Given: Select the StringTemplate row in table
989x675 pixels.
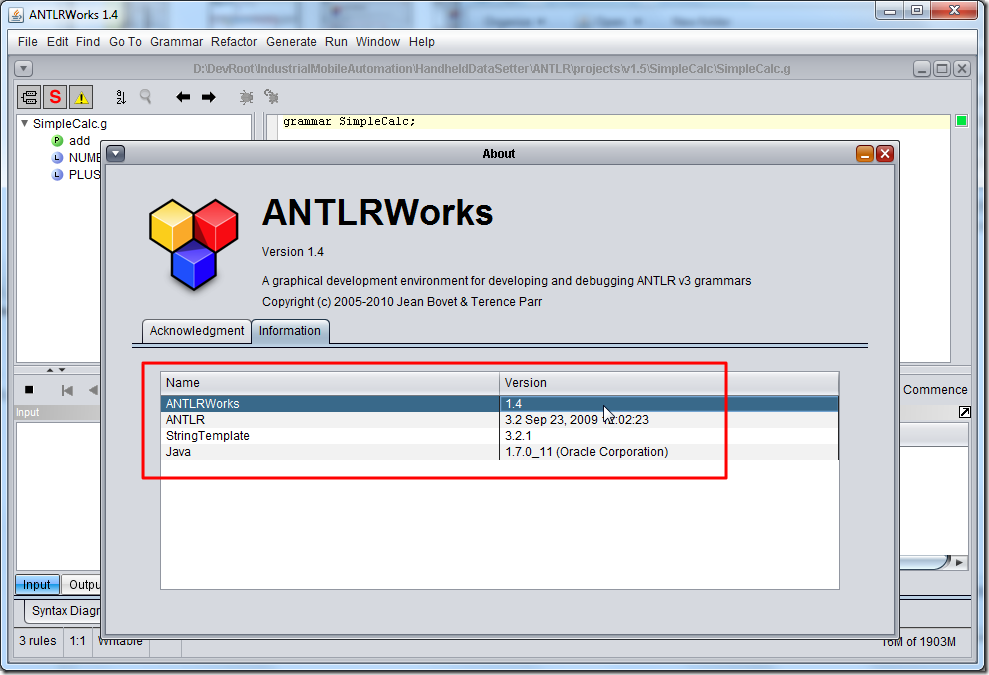Looking at the screenshot, I should [500, 436].
